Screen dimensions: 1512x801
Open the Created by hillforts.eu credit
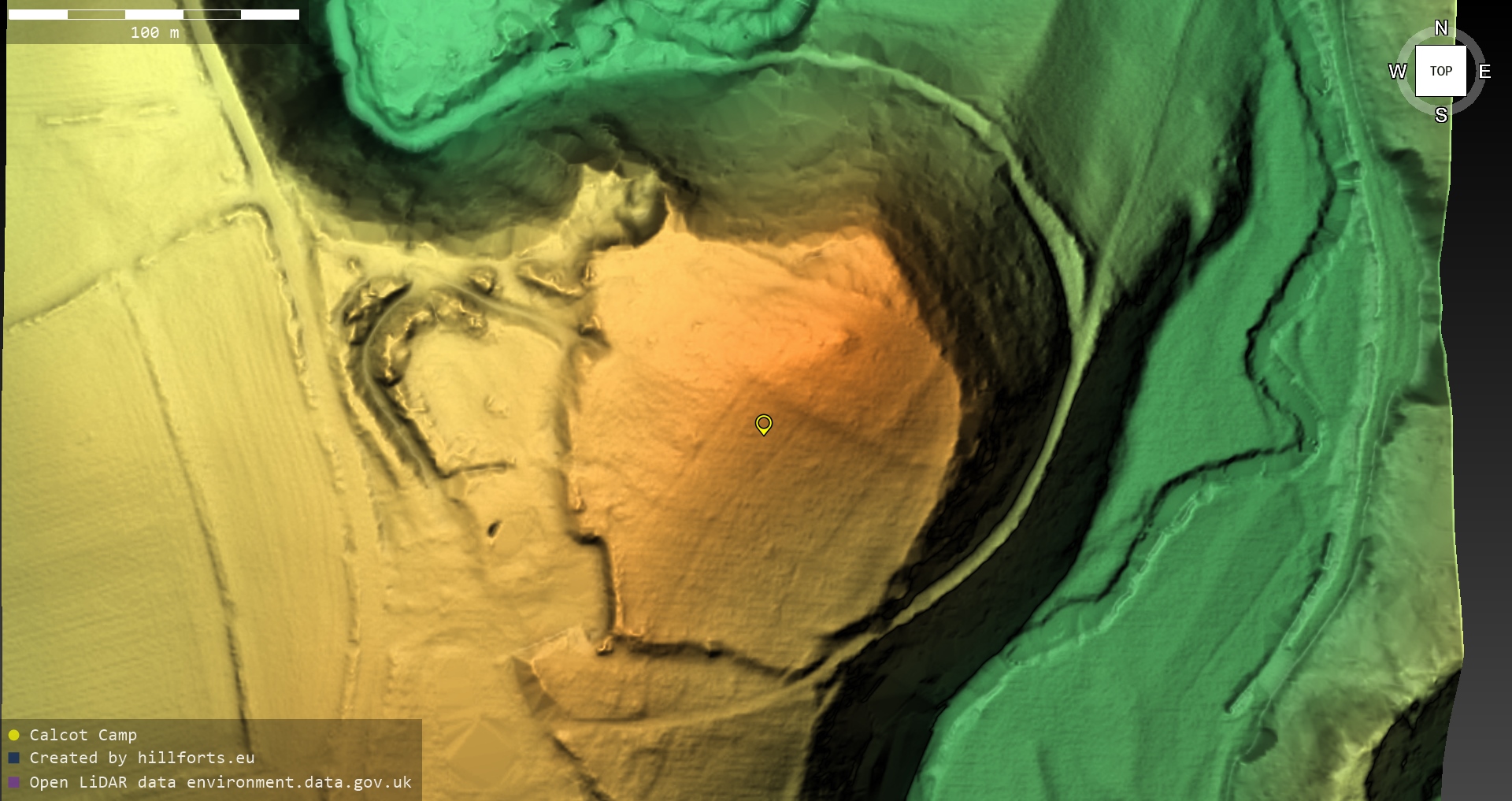tap(142, 758)
